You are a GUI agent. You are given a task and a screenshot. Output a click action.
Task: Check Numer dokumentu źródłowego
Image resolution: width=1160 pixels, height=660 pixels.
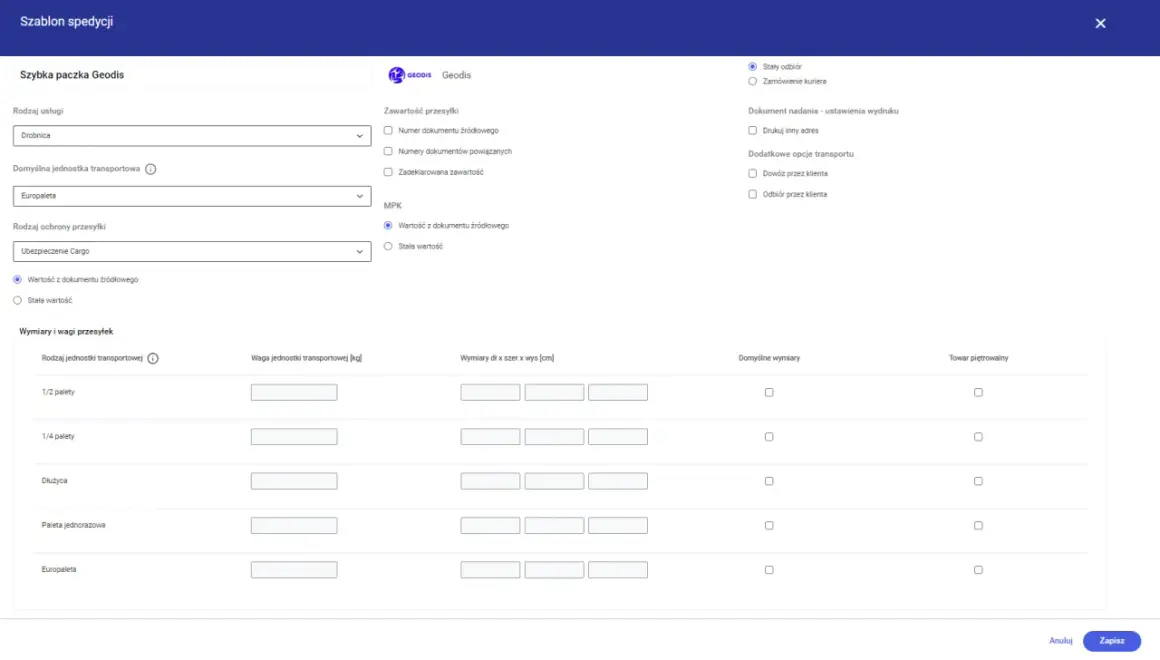point(388,130)
